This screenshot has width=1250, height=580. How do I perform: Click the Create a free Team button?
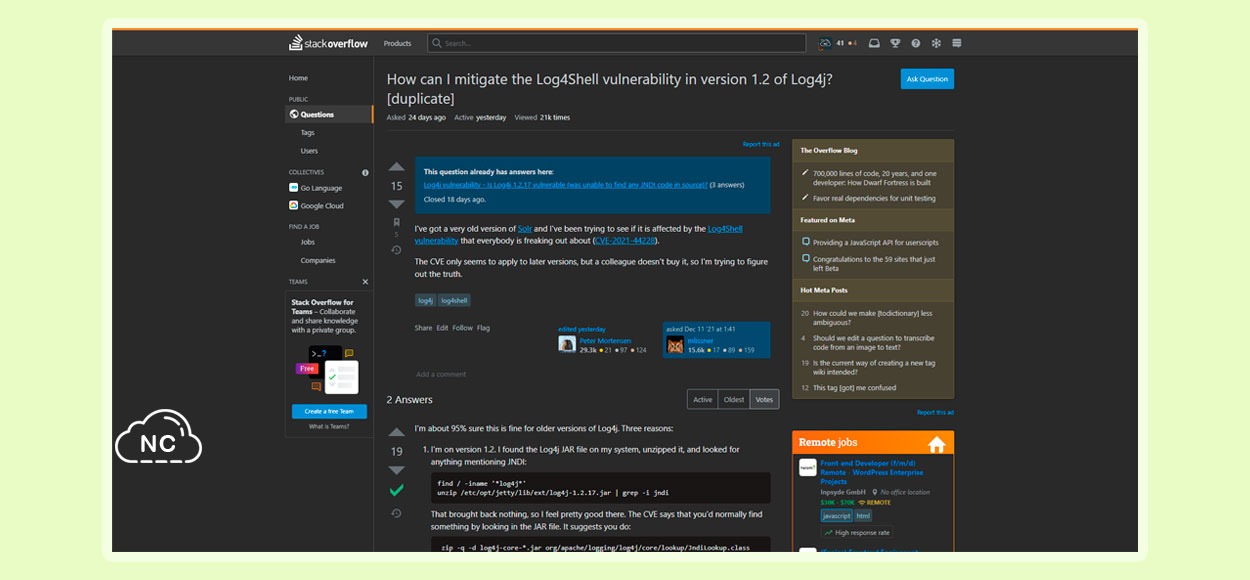tap(329, 411)
